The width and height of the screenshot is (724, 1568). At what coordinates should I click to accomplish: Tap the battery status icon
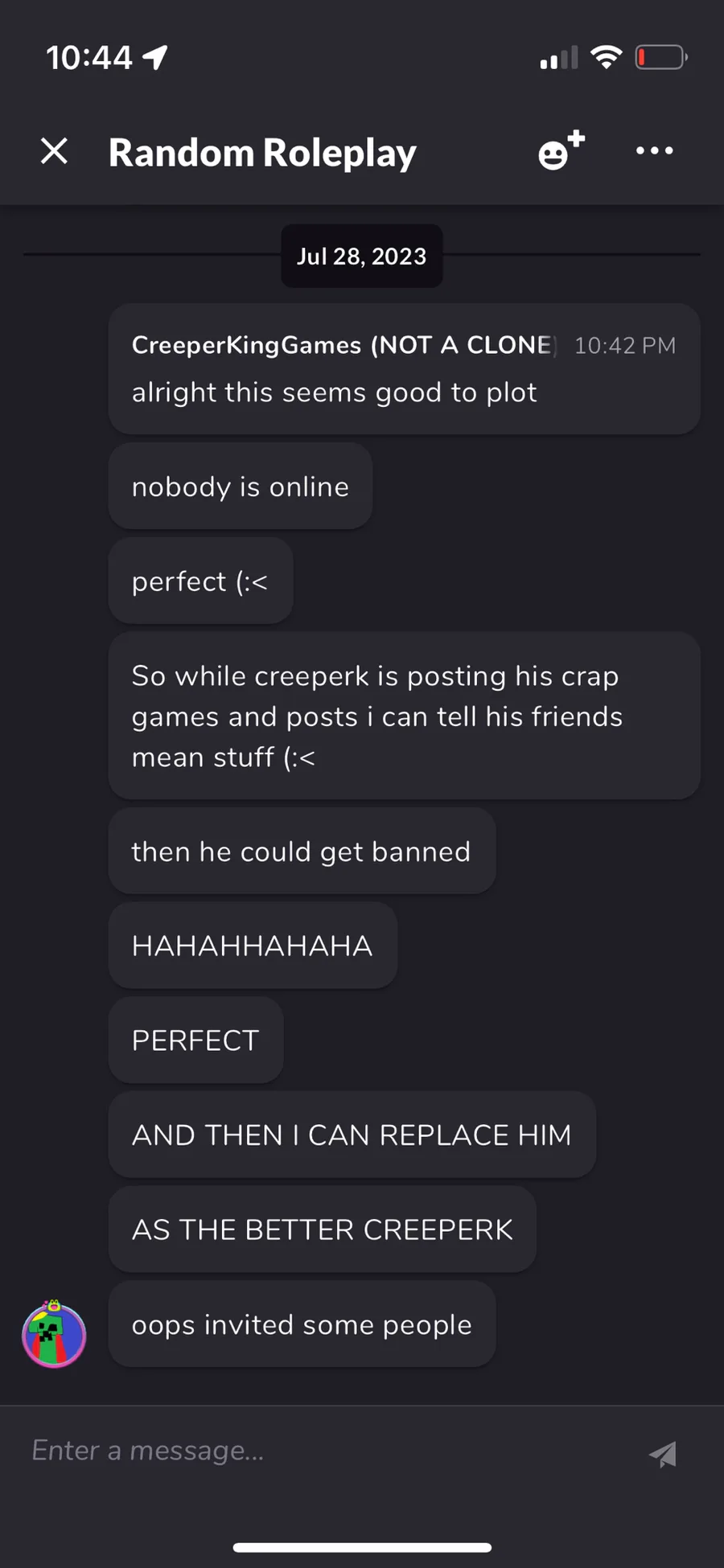click(661, 57)
